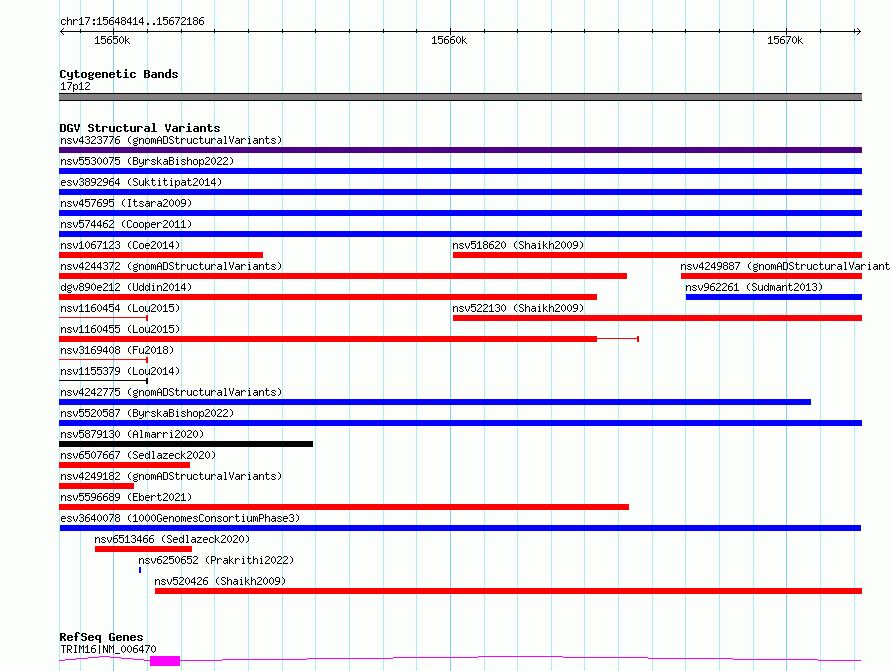Open the TRIM16|NM_006470 gene label
The image size is (890, 671).
click(x=108, y=649)
